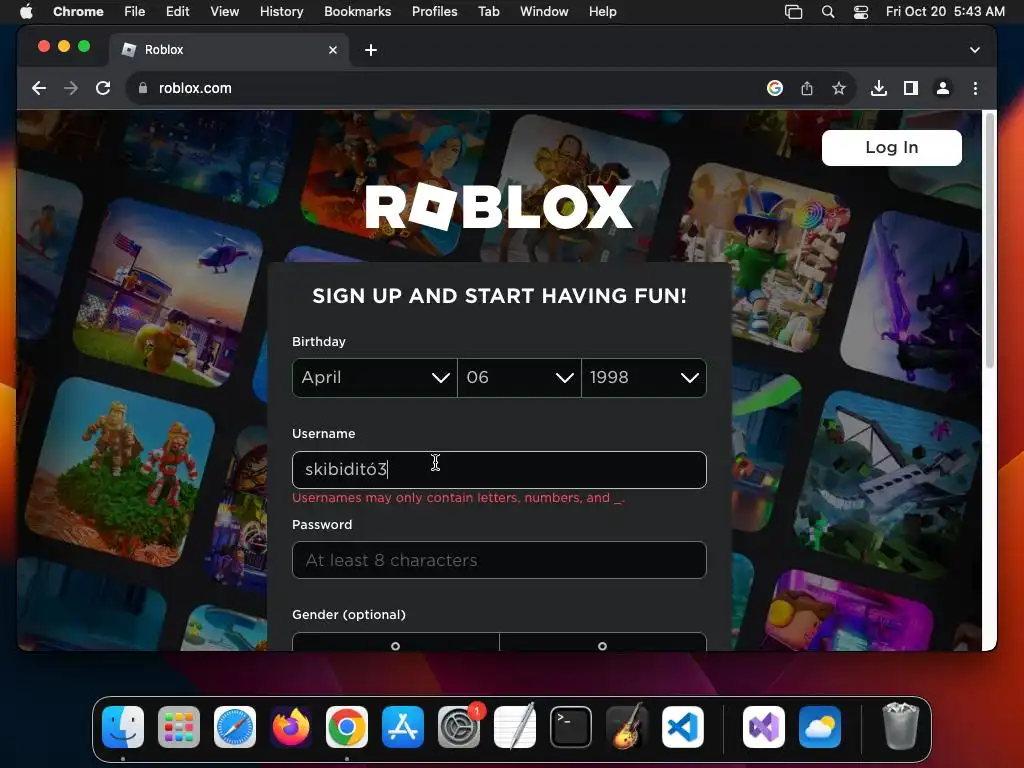Launch Safari from the dock

tap(235, 727)
